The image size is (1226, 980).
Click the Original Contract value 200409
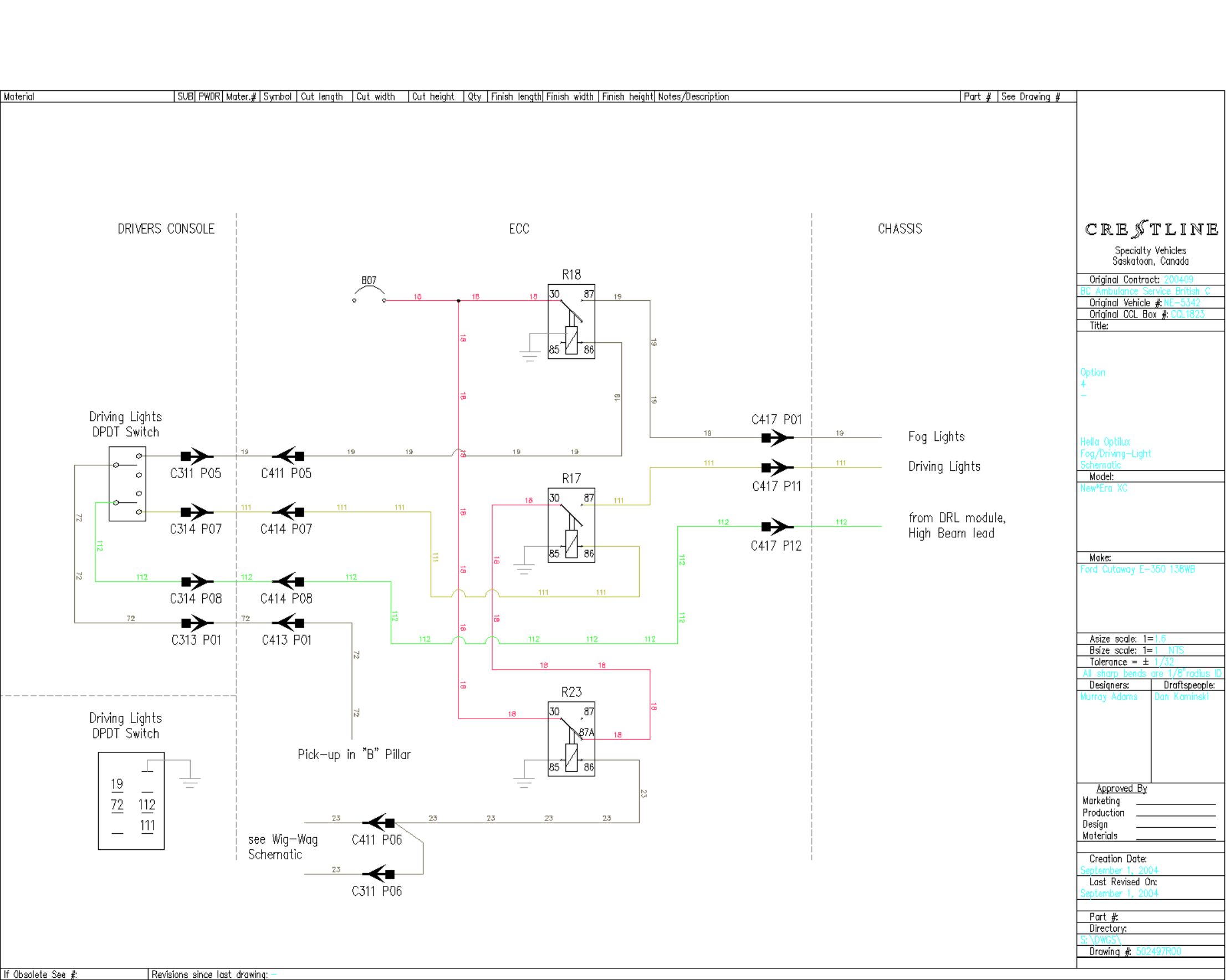[x=1178, y=280]
